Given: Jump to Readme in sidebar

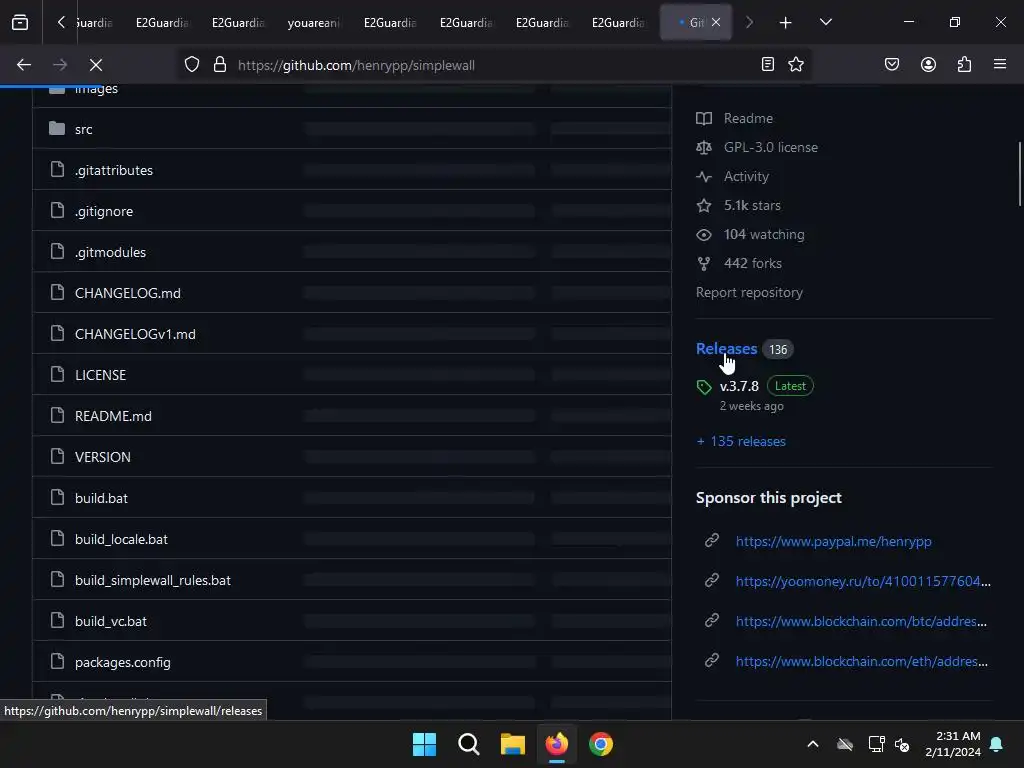Looking at the screenshot, I should coord(748,118).
